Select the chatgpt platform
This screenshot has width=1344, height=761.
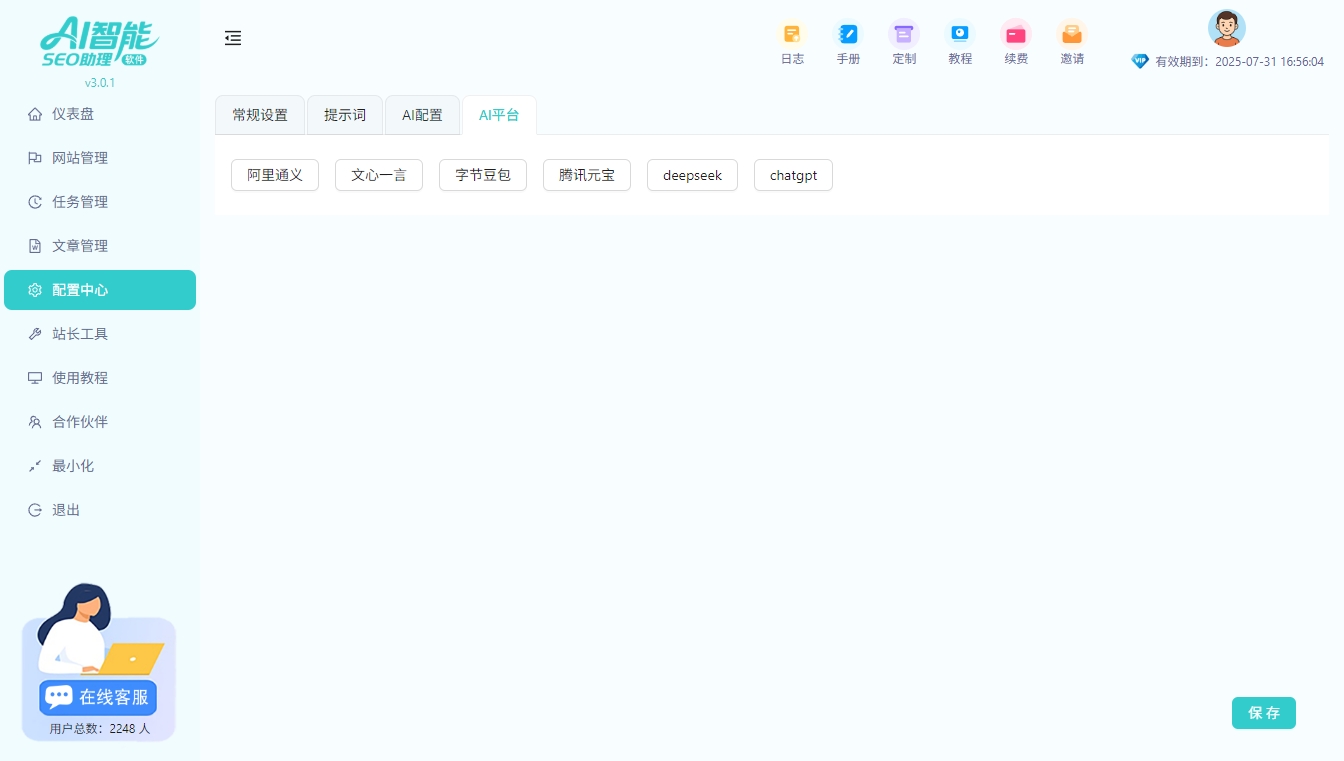tap(793, 175)
